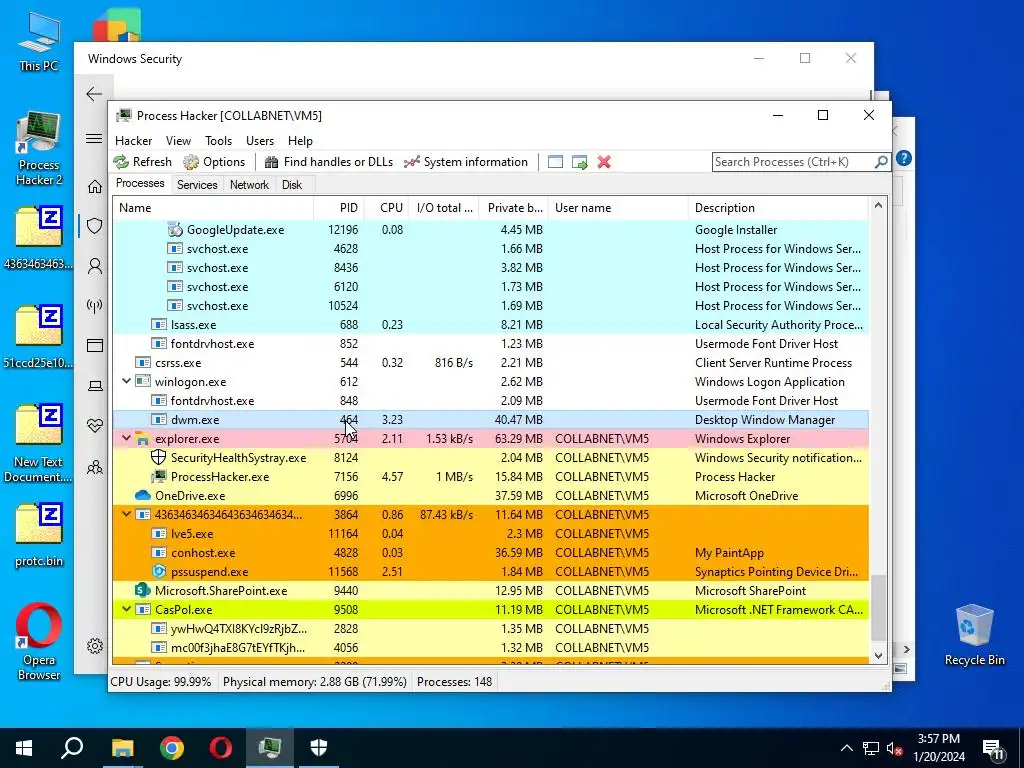Screen dimensions: 1024x768
Task: Open the hamburger menu in Windows Security
Action: pos(94,138)
